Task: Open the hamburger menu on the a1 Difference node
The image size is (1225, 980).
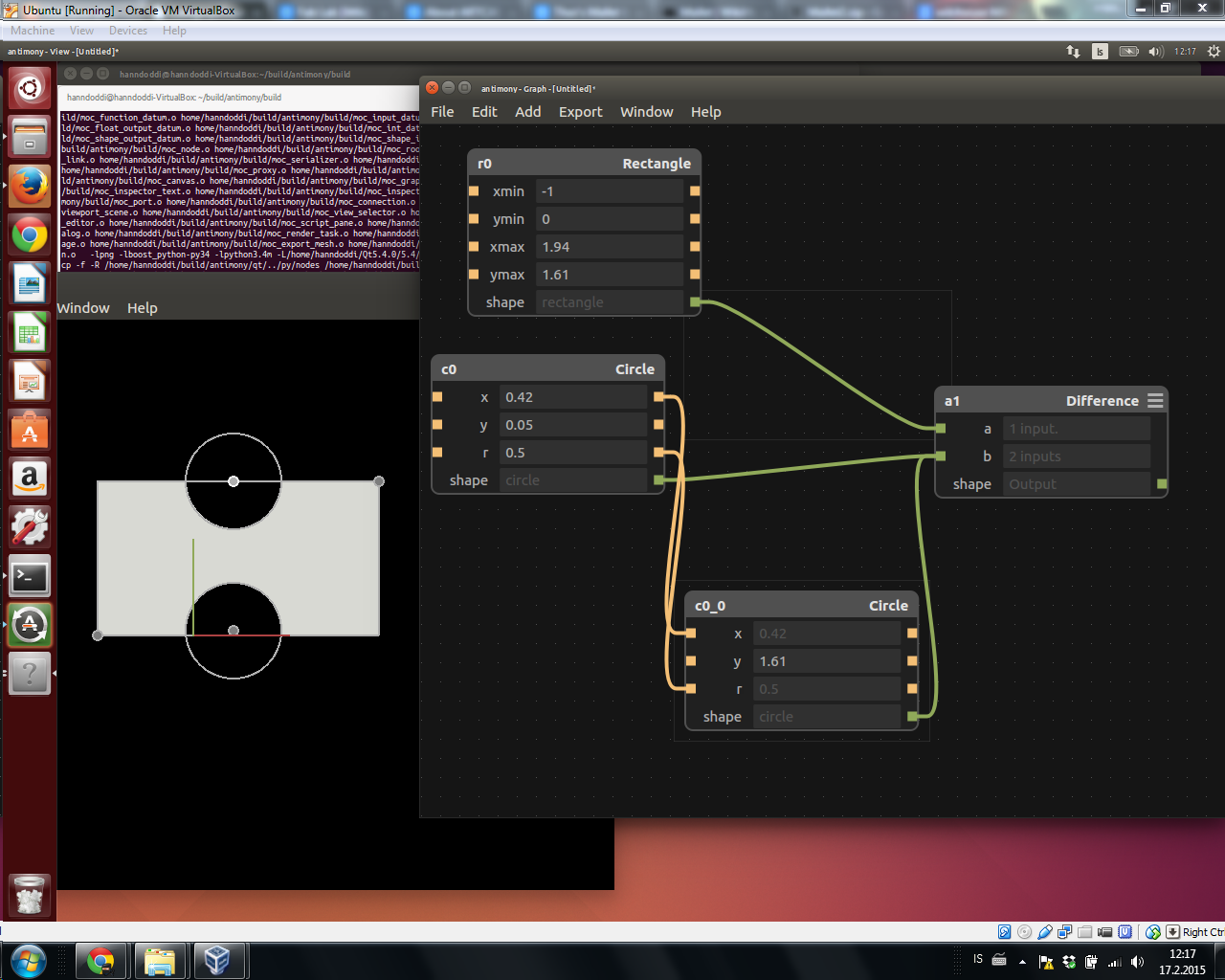Action: click(x=1155, y=401)
